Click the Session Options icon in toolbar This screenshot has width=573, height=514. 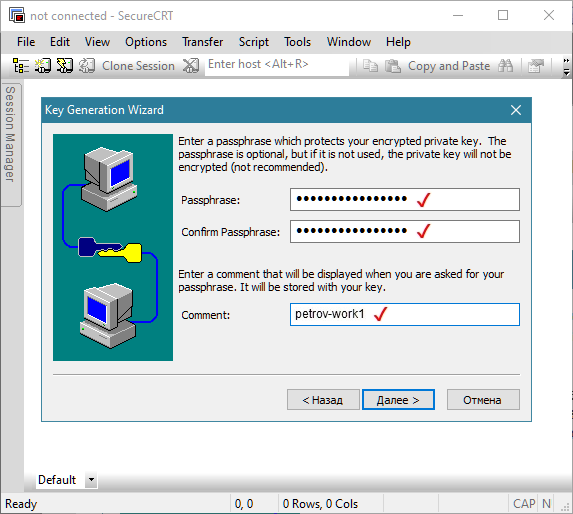536,66
